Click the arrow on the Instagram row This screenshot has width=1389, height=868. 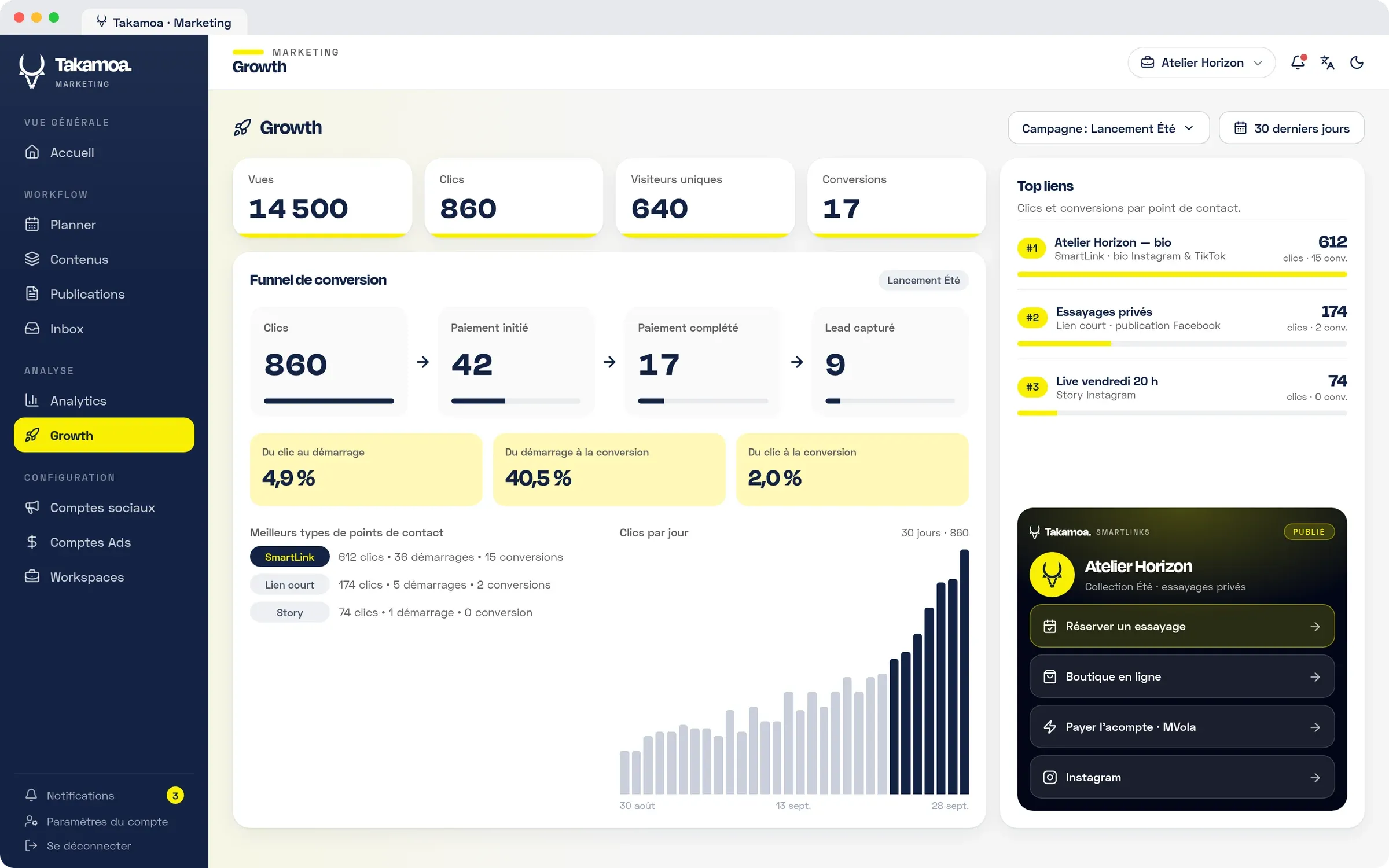1315,778
